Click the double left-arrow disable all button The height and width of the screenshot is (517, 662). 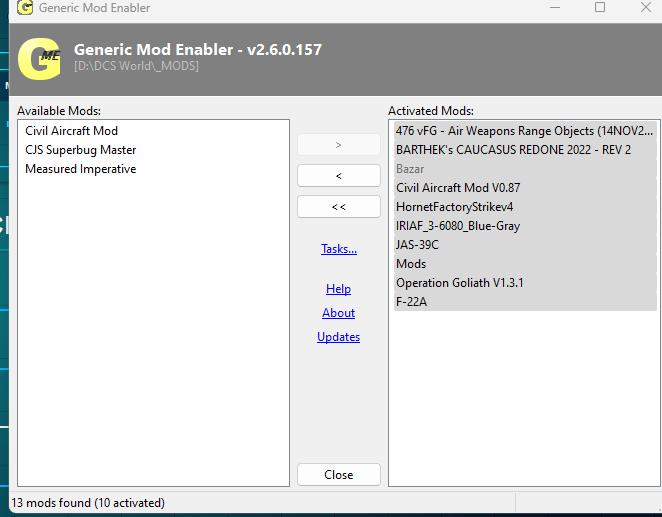[339, 207]
